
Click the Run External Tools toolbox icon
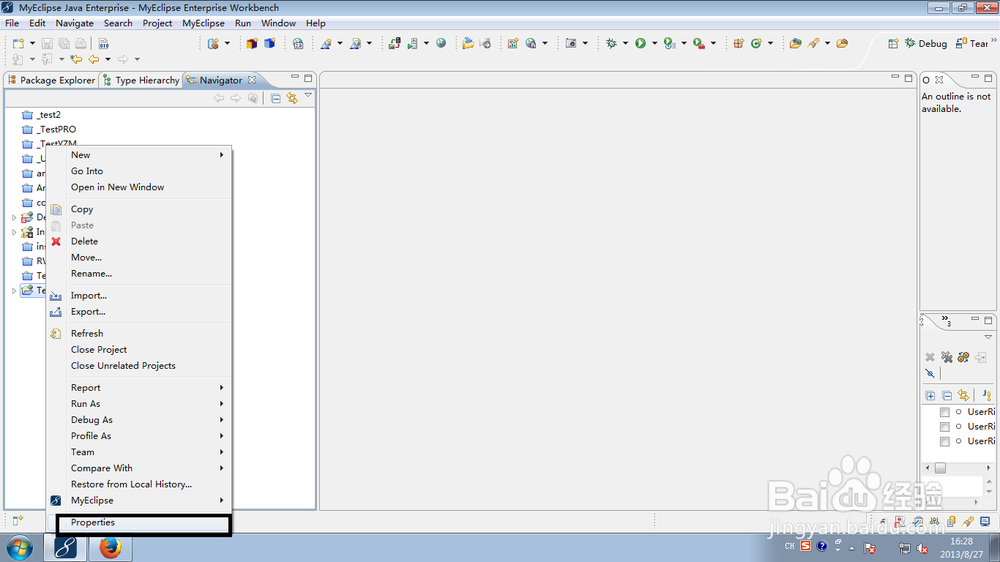point(699,43)
